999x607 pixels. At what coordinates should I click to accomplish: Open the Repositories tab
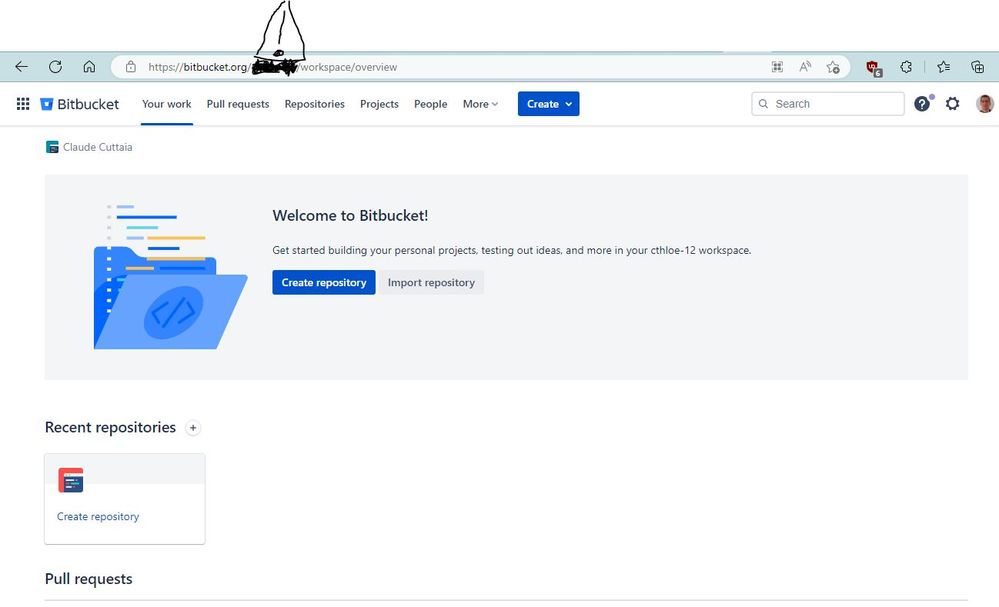(x=315, y=104)
